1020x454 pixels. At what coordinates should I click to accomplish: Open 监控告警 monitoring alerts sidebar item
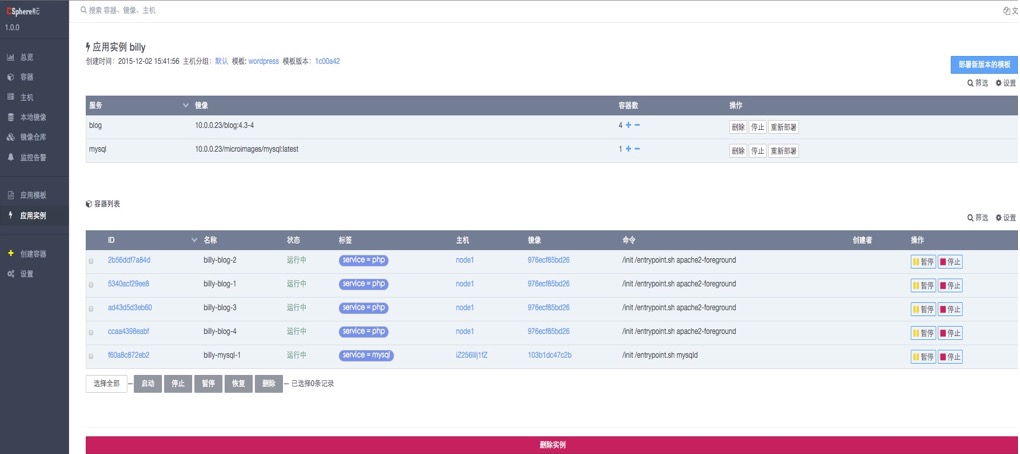pos(27,157)
